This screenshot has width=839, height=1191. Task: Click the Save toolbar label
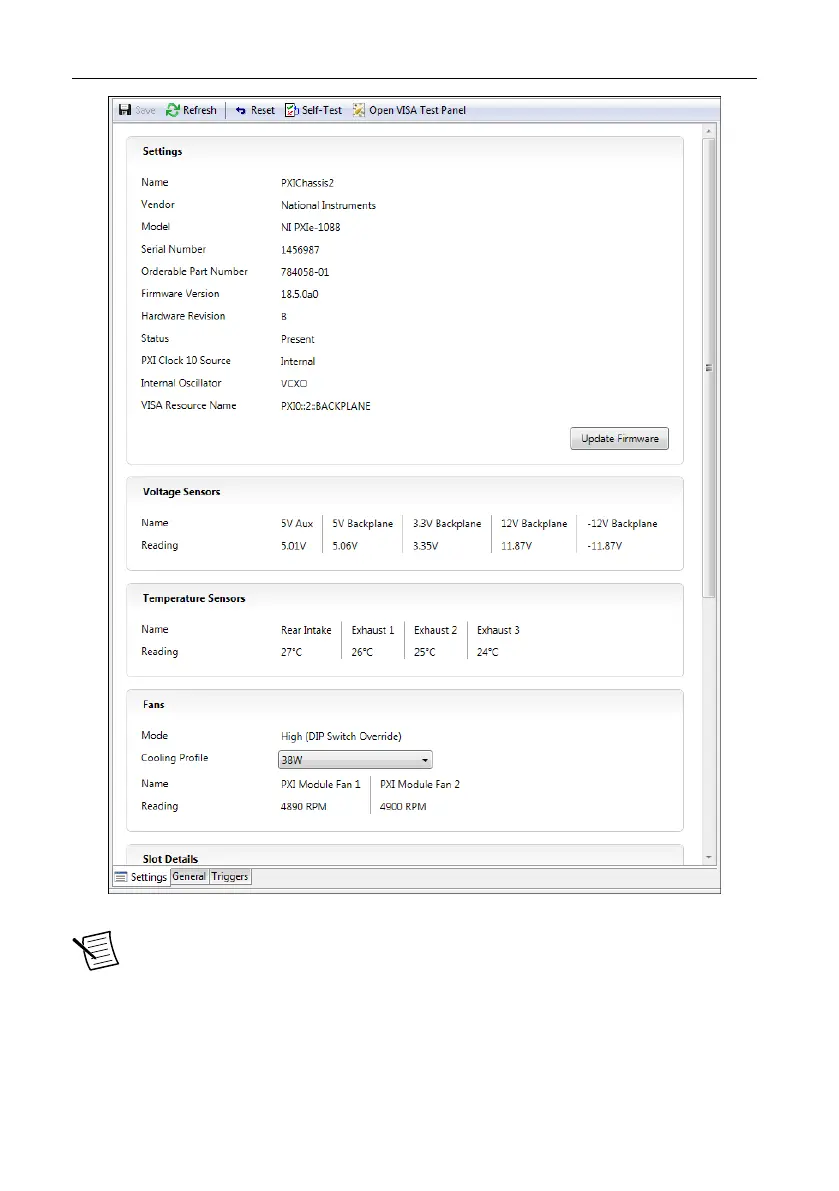point(146,111)
